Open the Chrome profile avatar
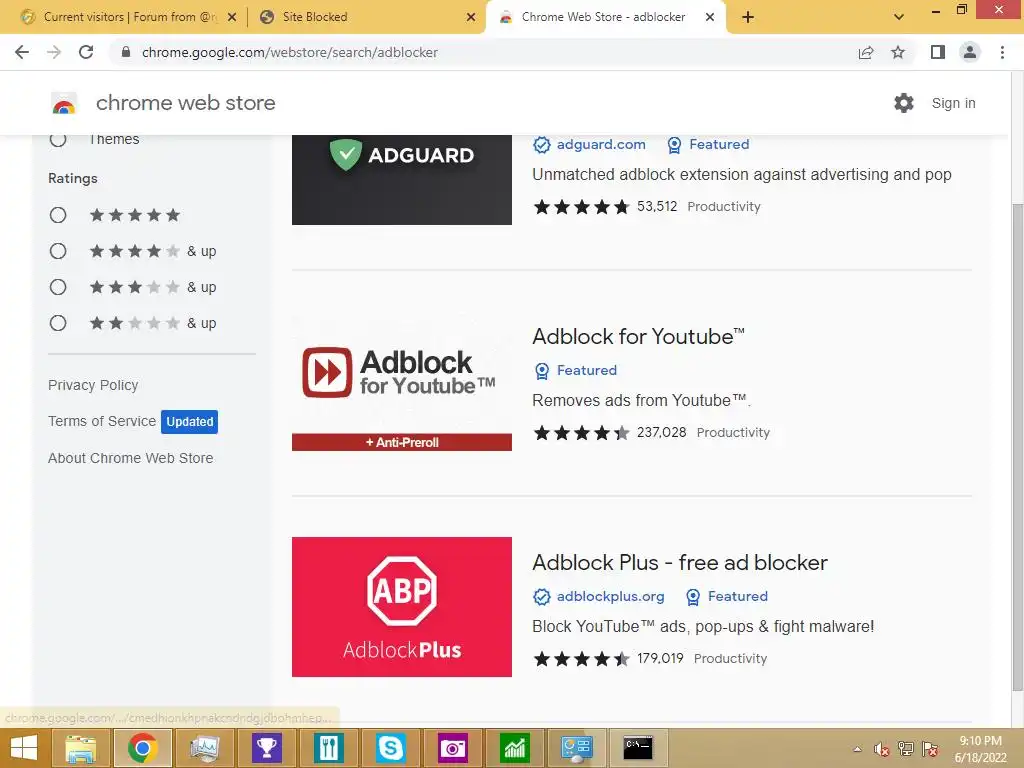 pos(970,52)
